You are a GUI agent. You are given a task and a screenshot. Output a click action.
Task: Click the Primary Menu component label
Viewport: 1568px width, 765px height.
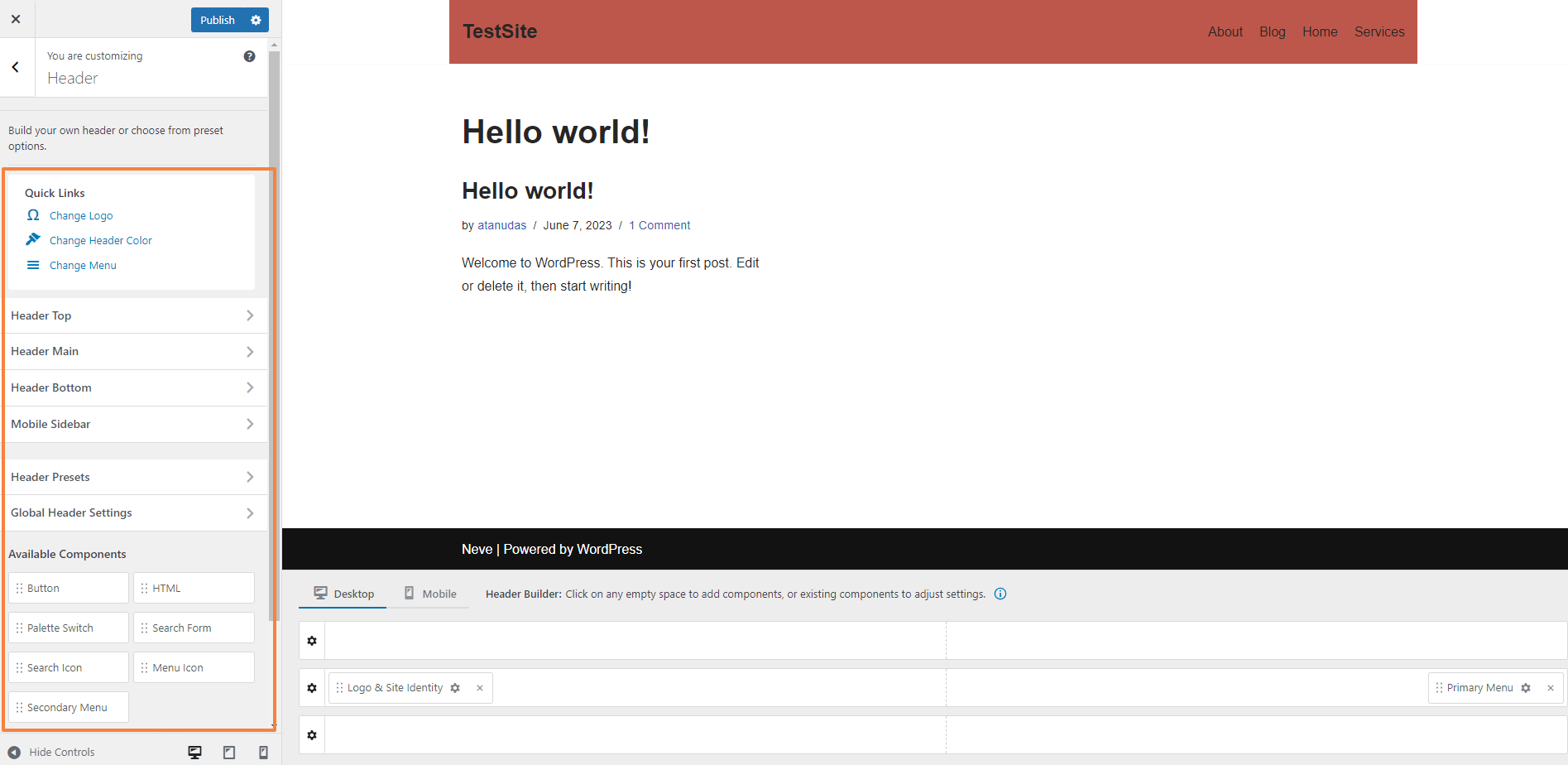click(x=1479, y=688)
